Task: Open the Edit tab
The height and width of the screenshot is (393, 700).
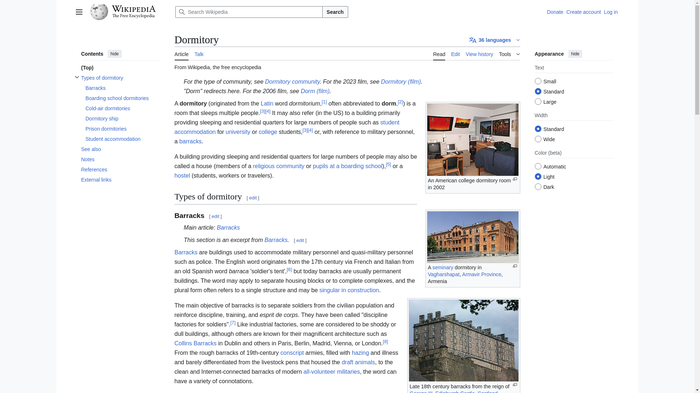Action: [455, 54]
